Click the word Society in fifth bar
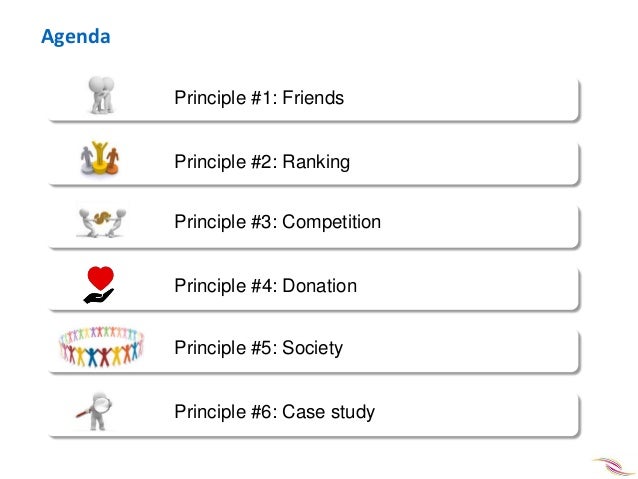 coord(312,348)
